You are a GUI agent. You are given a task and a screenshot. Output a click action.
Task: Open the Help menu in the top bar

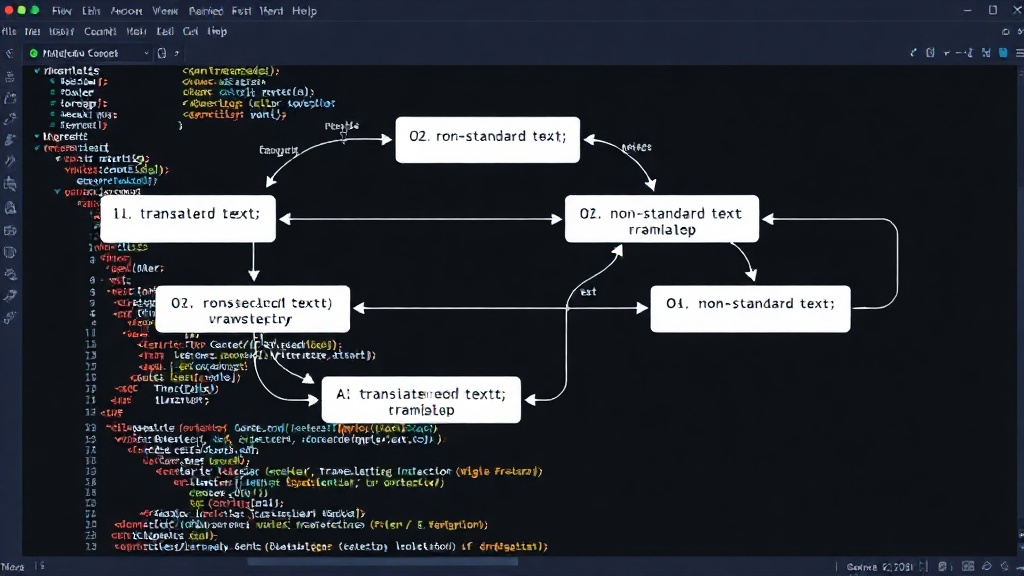point(304,11)
